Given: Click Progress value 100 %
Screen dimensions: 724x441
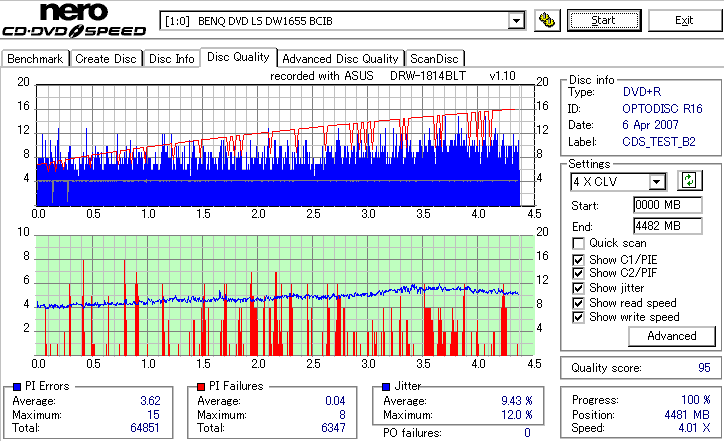Looking at the screenshot, I should coord(696,400).
